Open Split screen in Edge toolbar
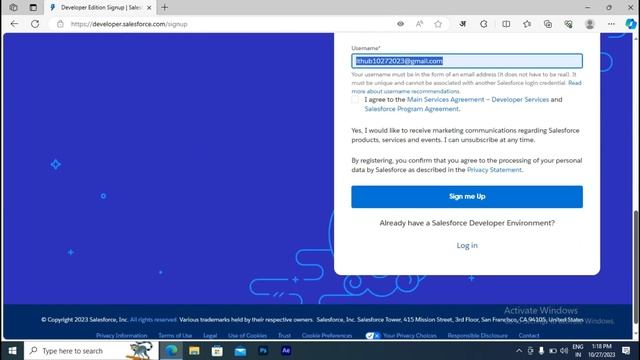Viewport: 640px width, 360px height. (506, 24)
